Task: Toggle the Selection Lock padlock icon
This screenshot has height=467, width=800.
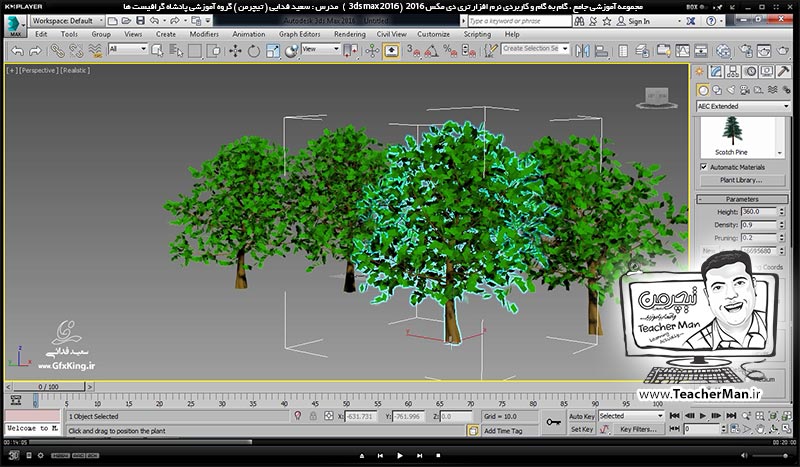Action: coord(313,416)
